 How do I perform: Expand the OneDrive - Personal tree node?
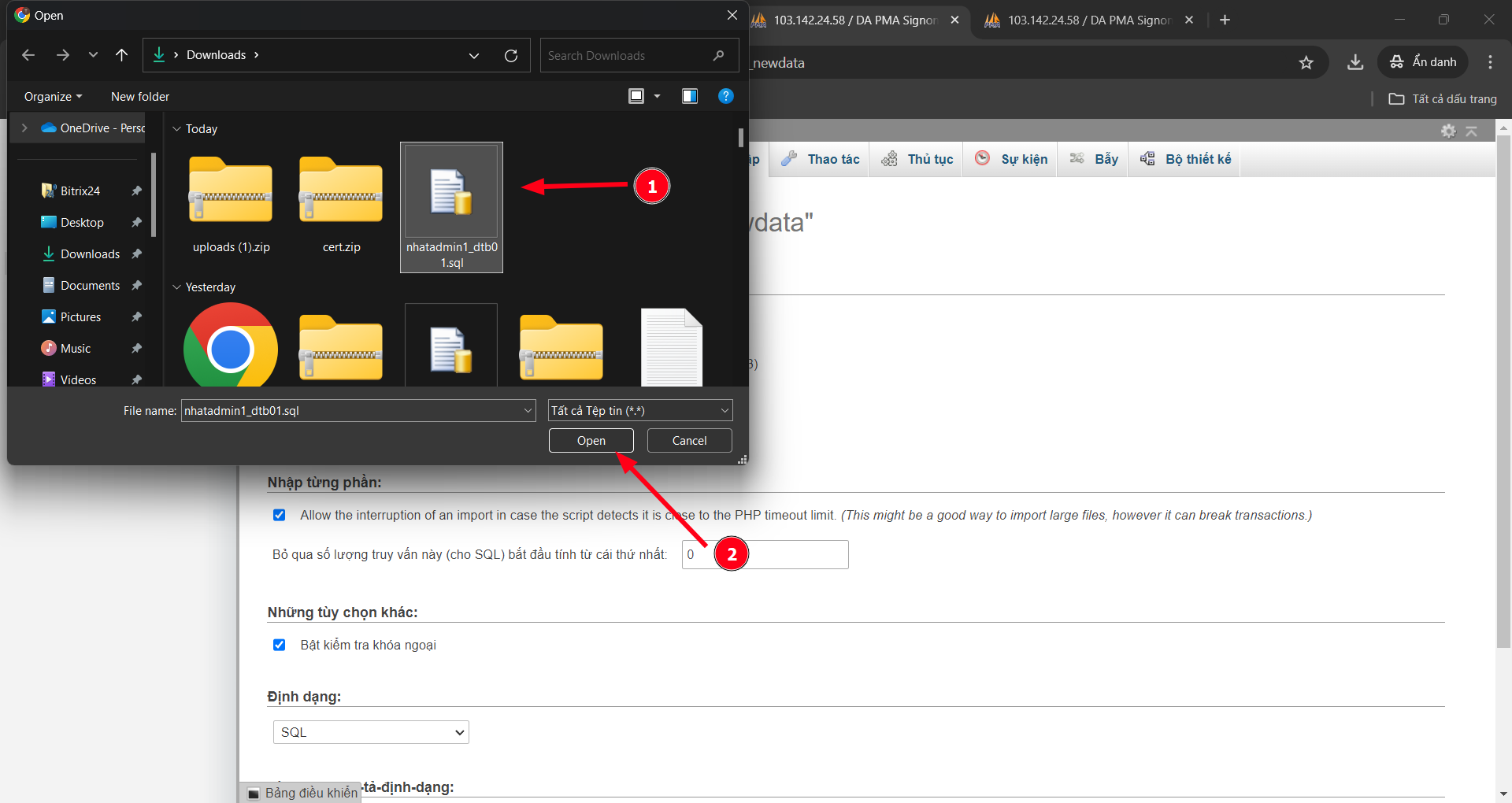(x=24, y=128)
